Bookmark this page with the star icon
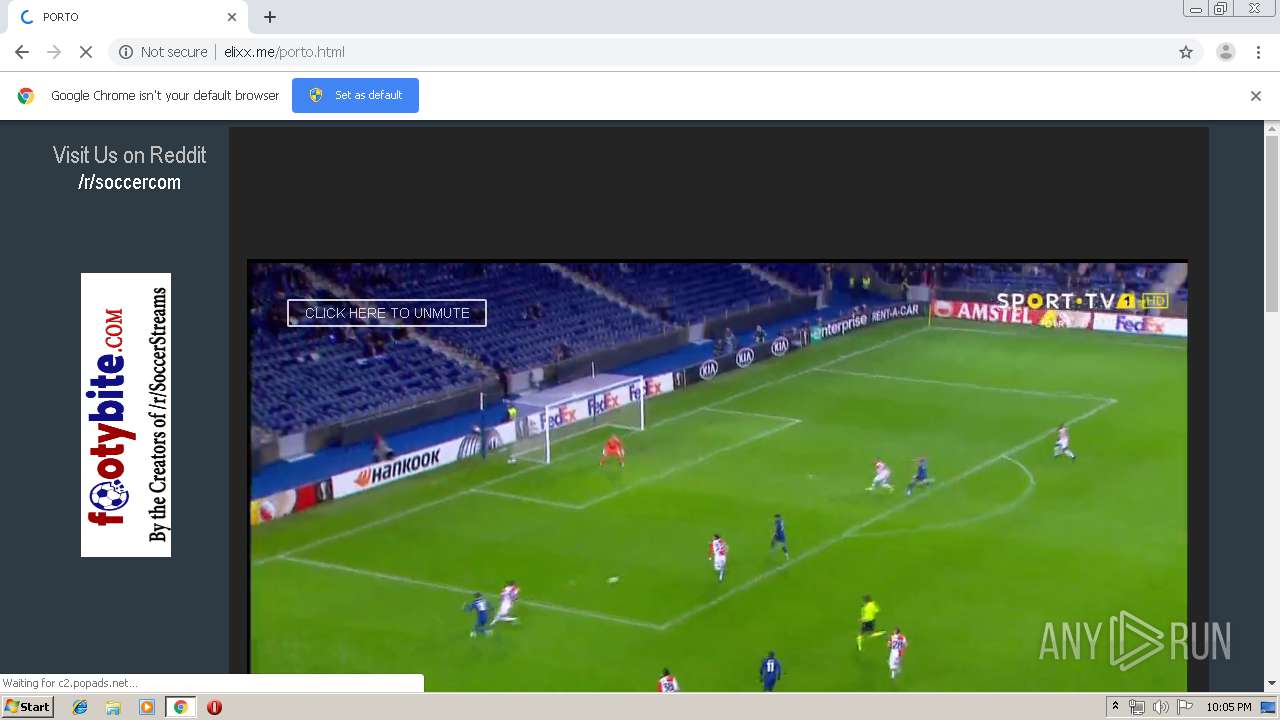The height and width of the screenshot is (720, 1280). click(1186, 52)
